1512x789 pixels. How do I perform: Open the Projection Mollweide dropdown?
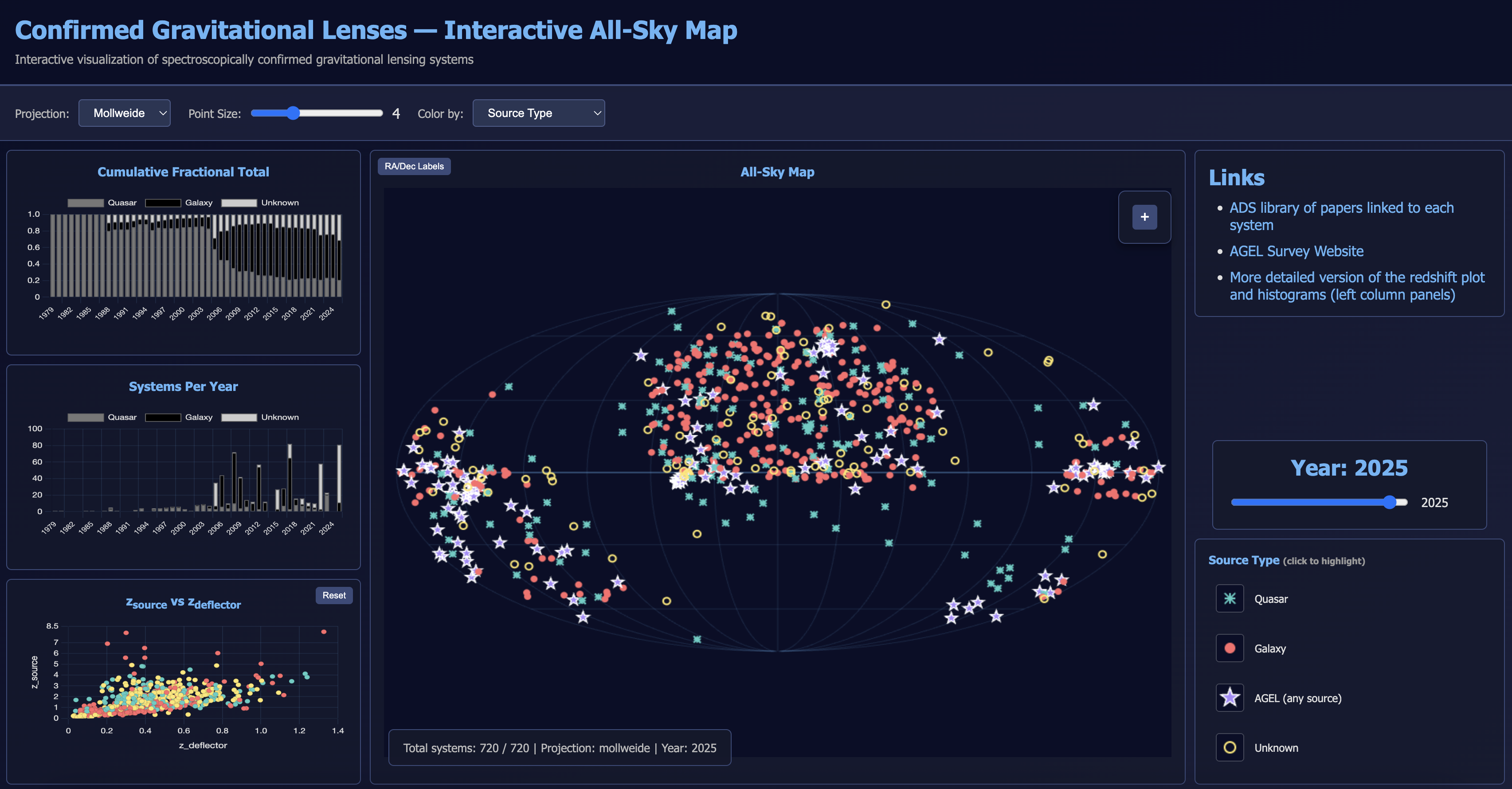(x=125, y=113)
